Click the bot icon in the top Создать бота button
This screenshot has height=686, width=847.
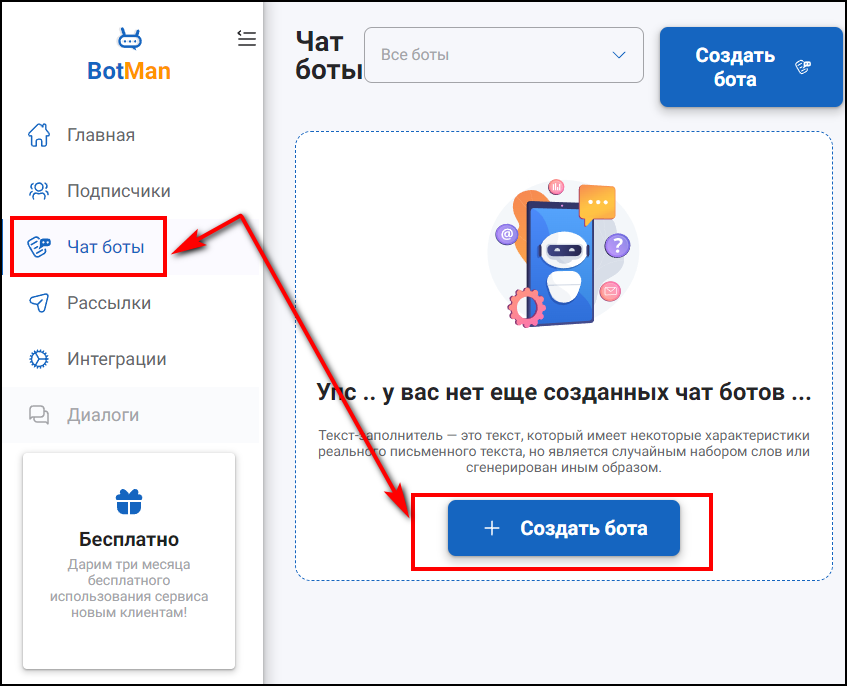(x=803, y=68)
